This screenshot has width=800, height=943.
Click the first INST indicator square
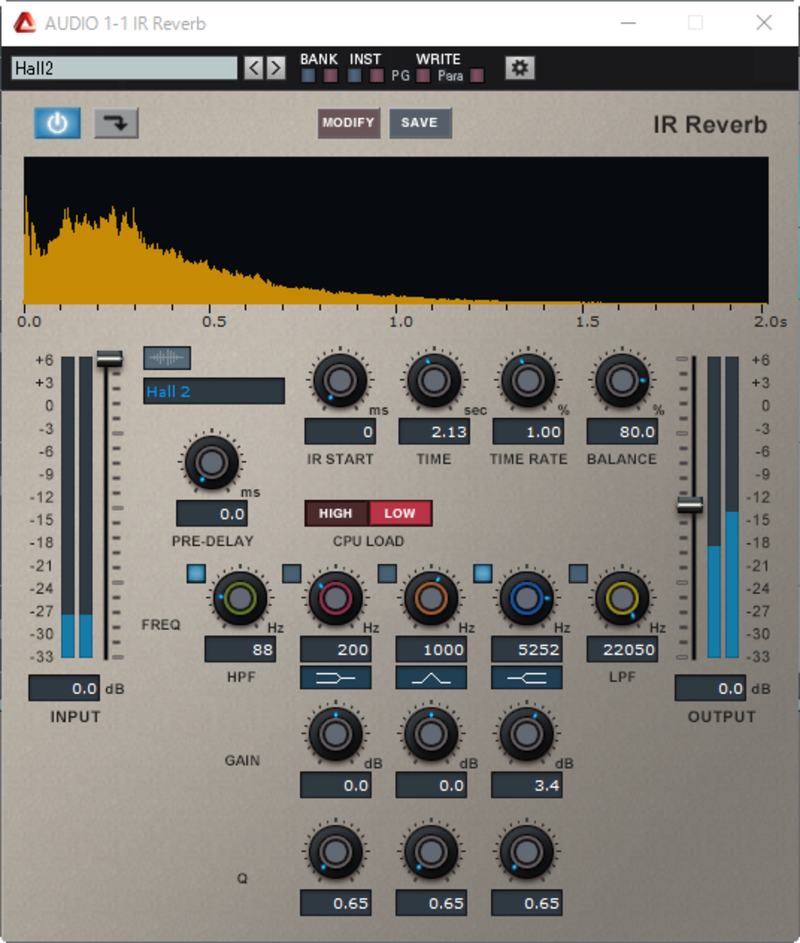(354, 76)
